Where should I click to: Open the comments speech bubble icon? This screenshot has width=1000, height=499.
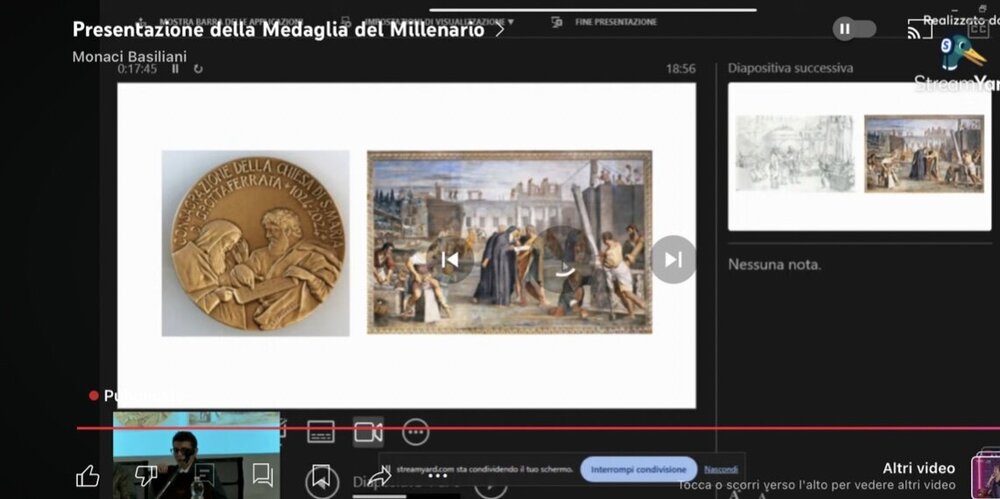(262, 475)
